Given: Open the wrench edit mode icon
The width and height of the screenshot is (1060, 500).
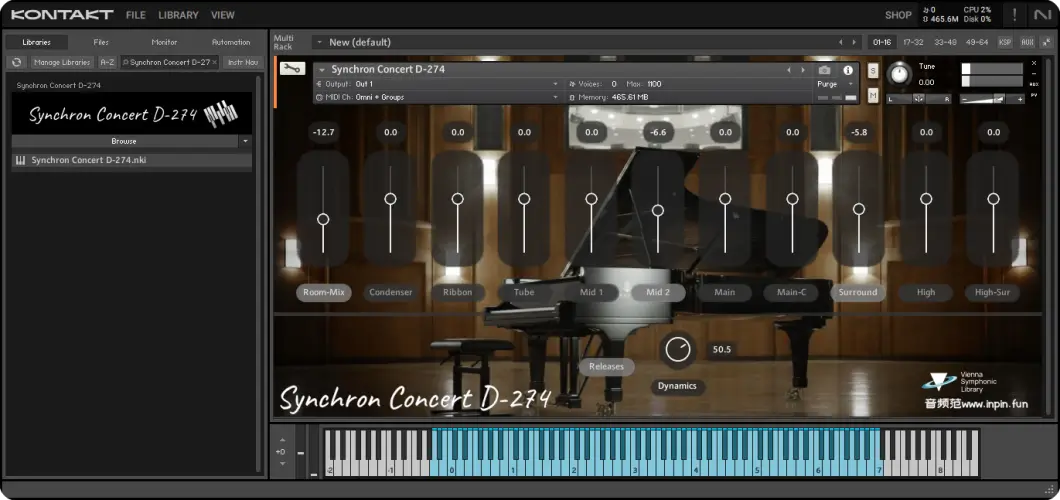Looking at the screenshot, I should [292, 69].
